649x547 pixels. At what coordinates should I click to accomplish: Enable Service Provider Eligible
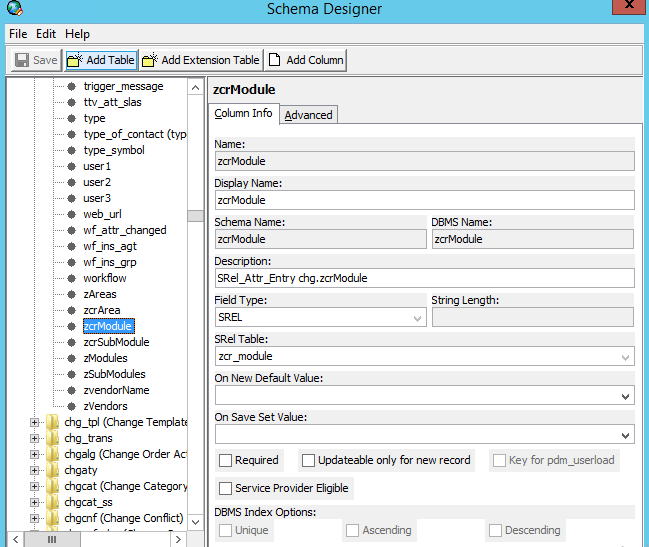225,488
